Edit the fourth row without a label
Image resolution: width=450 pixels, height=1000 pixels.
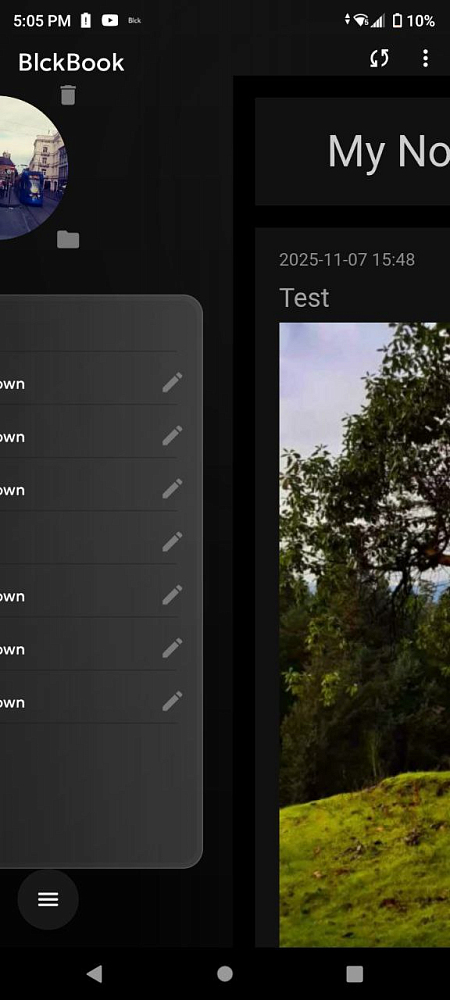(x=172, y=542)
